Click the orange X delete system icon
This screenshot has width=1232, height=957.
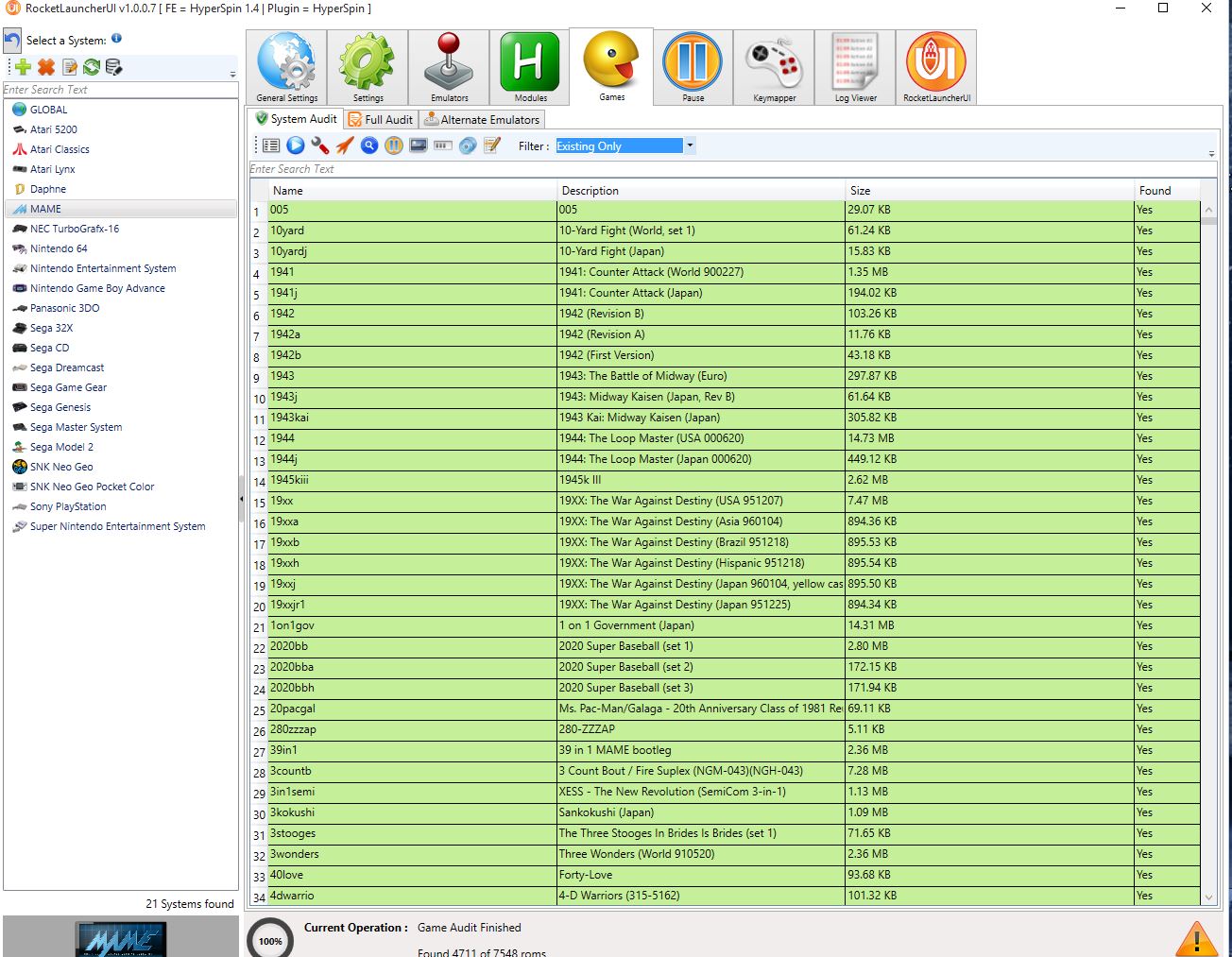click(x=45, y=67)
